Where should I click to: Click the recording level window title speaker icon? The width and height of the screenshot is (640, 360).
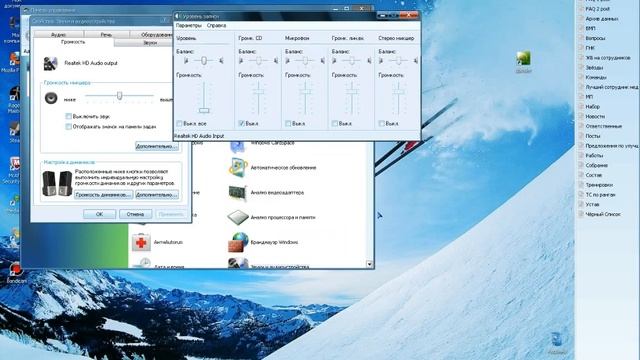coord(178,16)
